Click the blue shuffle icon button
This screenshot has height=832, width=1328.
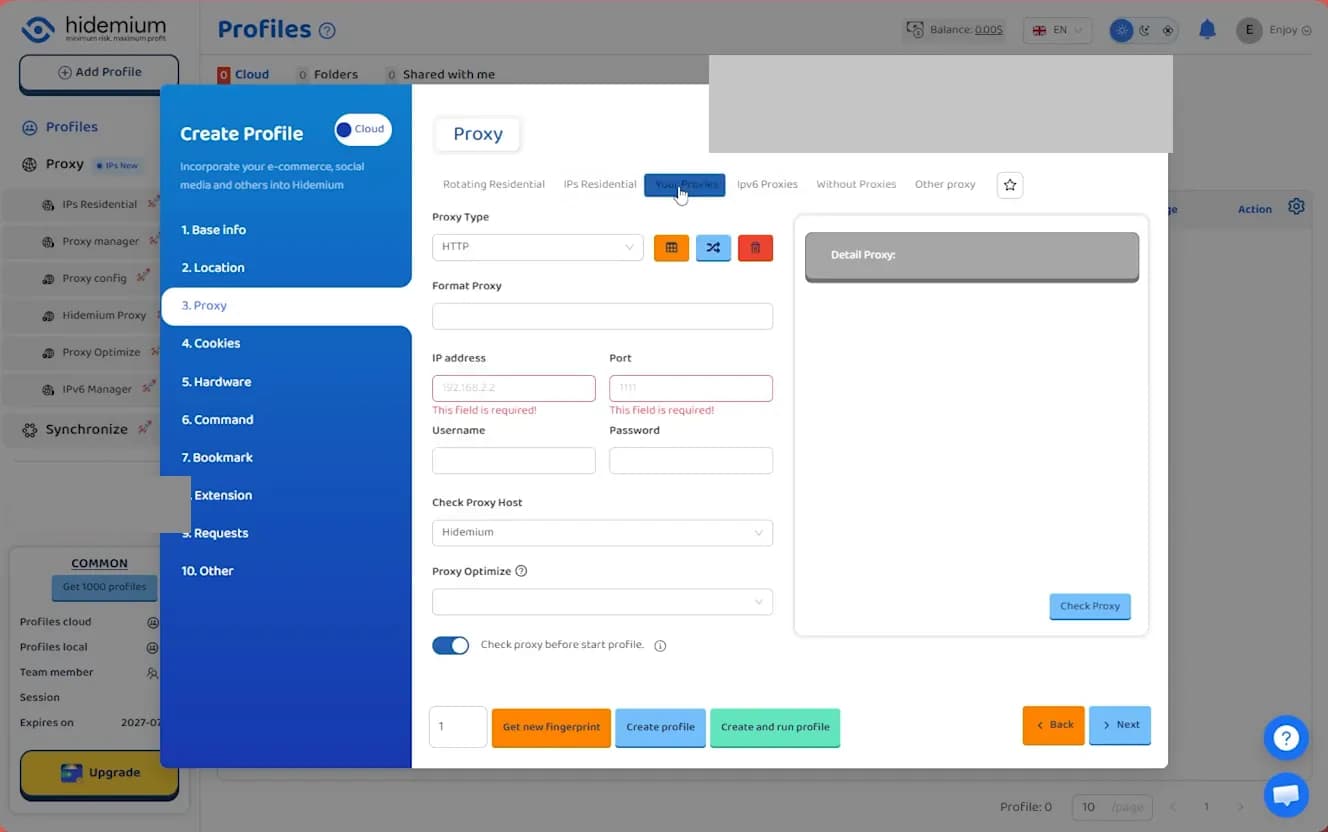[x=713, y=247]
